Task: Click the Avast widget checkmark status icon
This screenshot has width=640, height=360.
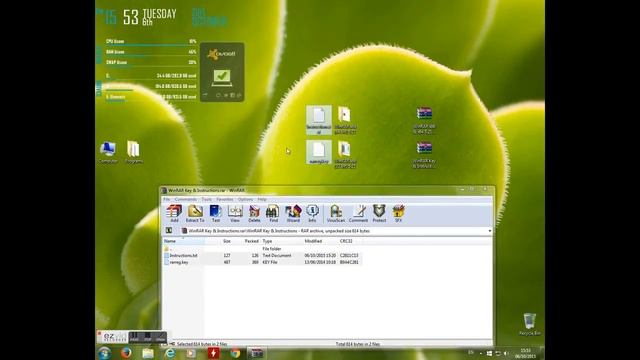Action: (x=222, y=77)
